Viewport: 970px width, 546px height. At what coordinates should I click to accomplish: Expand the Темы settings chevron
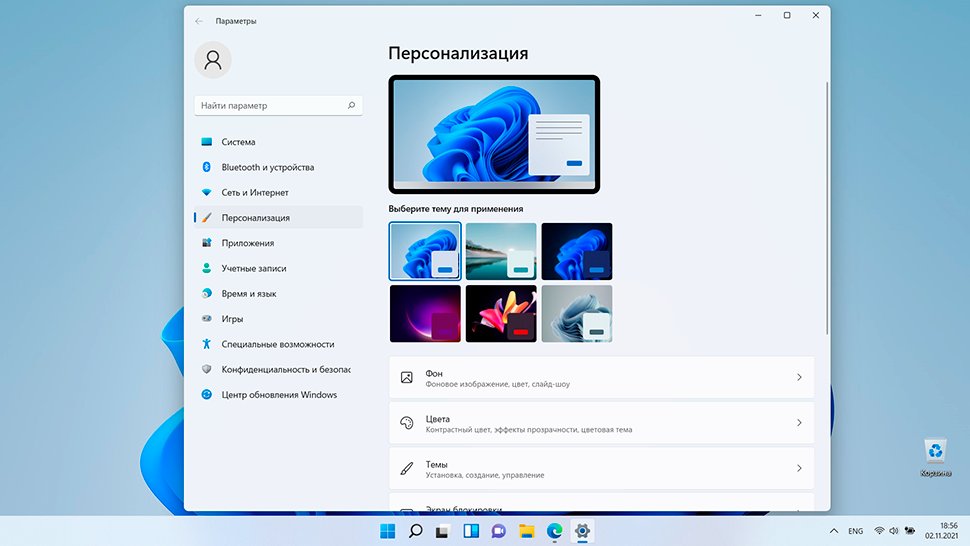click(799, 468)
